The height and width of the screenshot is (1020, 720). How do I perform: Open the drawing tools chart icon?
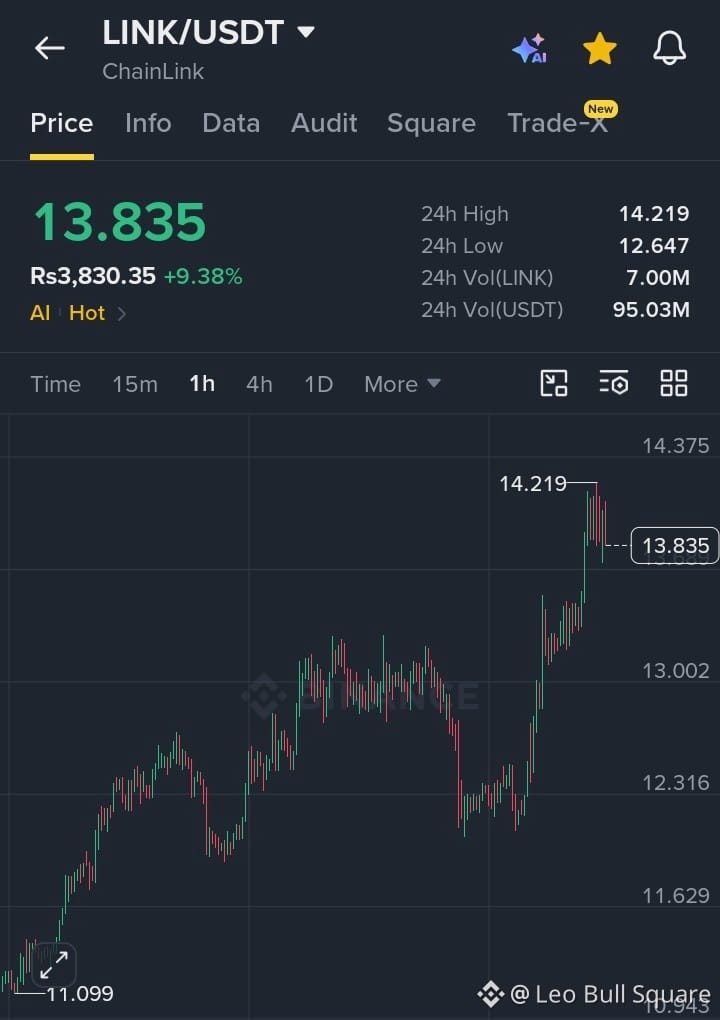(x=554, y=383)
